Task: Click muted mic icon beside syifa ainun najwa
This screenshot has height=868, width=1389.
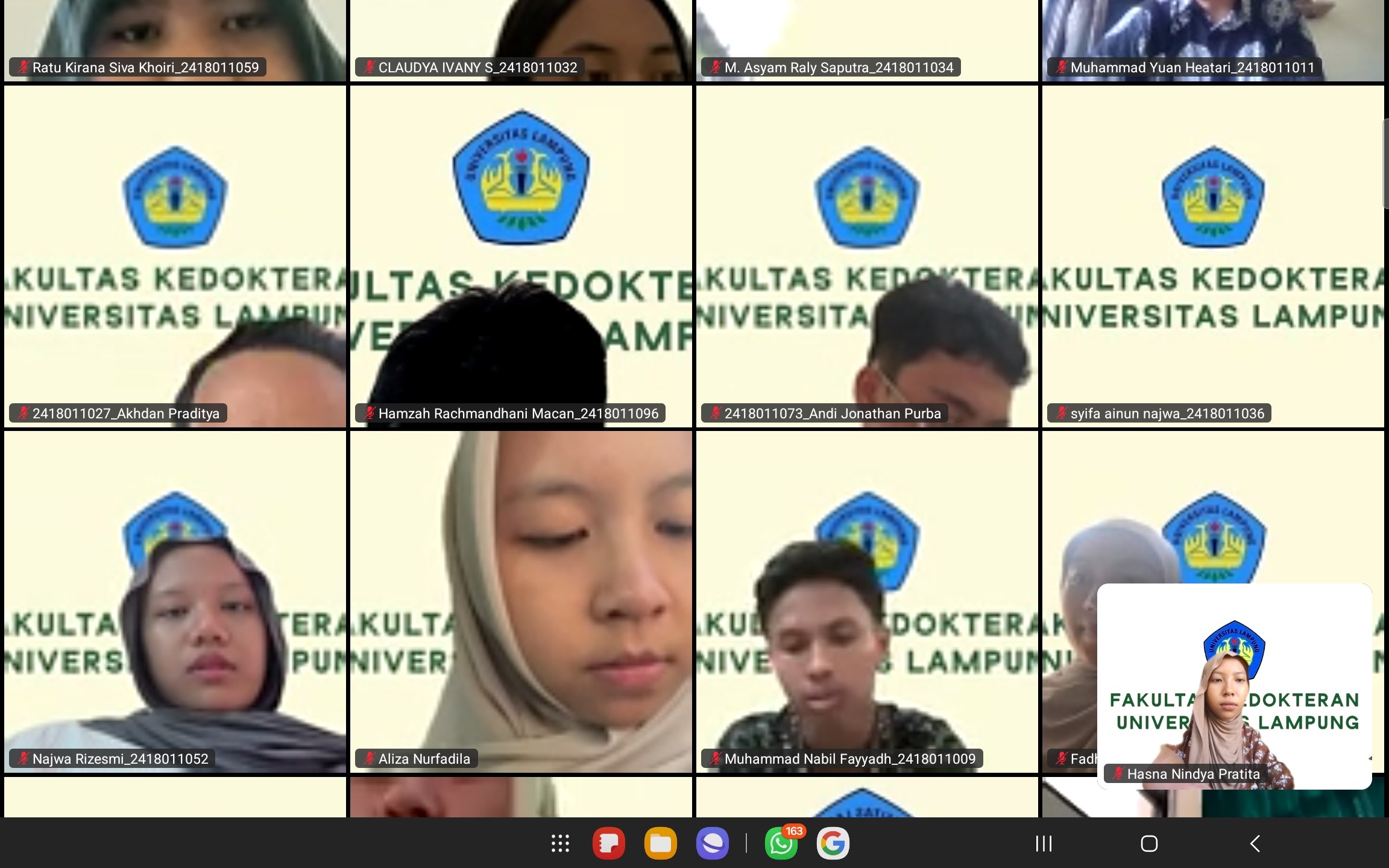Action: (1061, 413)
